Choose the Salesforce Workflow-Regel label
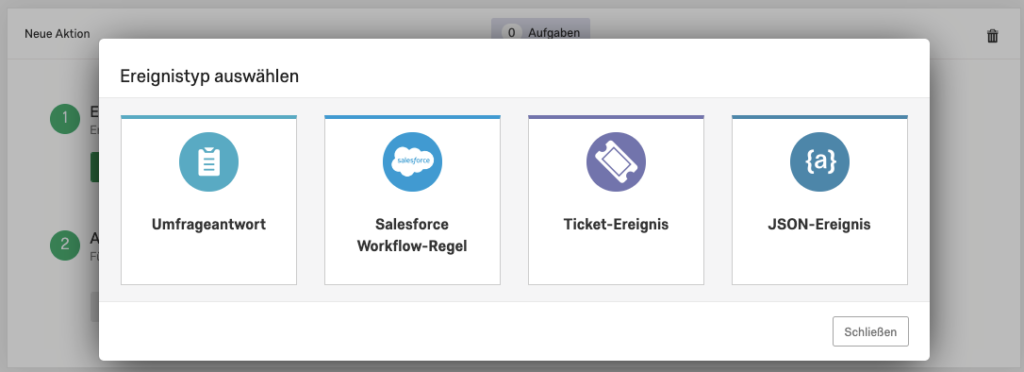1024x372 pixels. point(412,236)
